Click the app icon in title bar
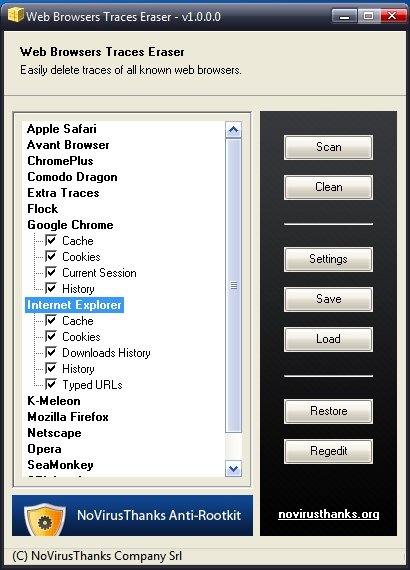Viewport: 410px width, 570px height. click(16, 15)
